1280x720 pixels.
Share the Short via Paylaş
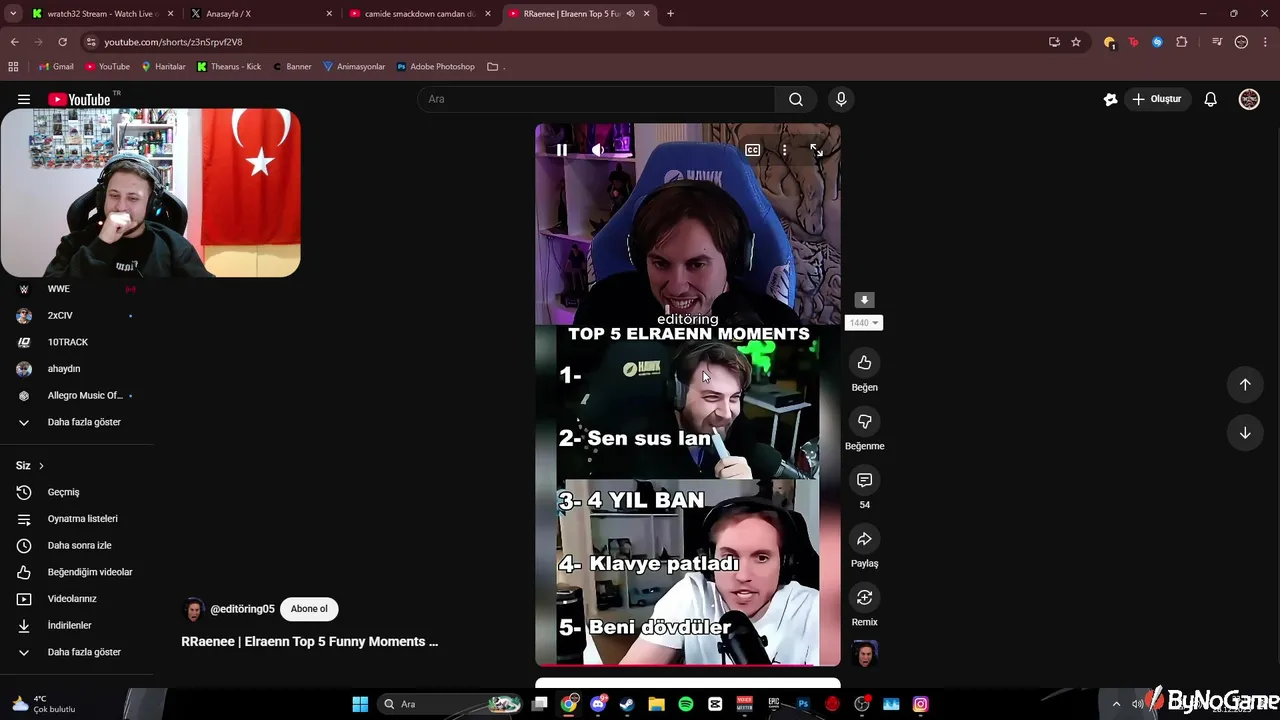tap(865, 539)
